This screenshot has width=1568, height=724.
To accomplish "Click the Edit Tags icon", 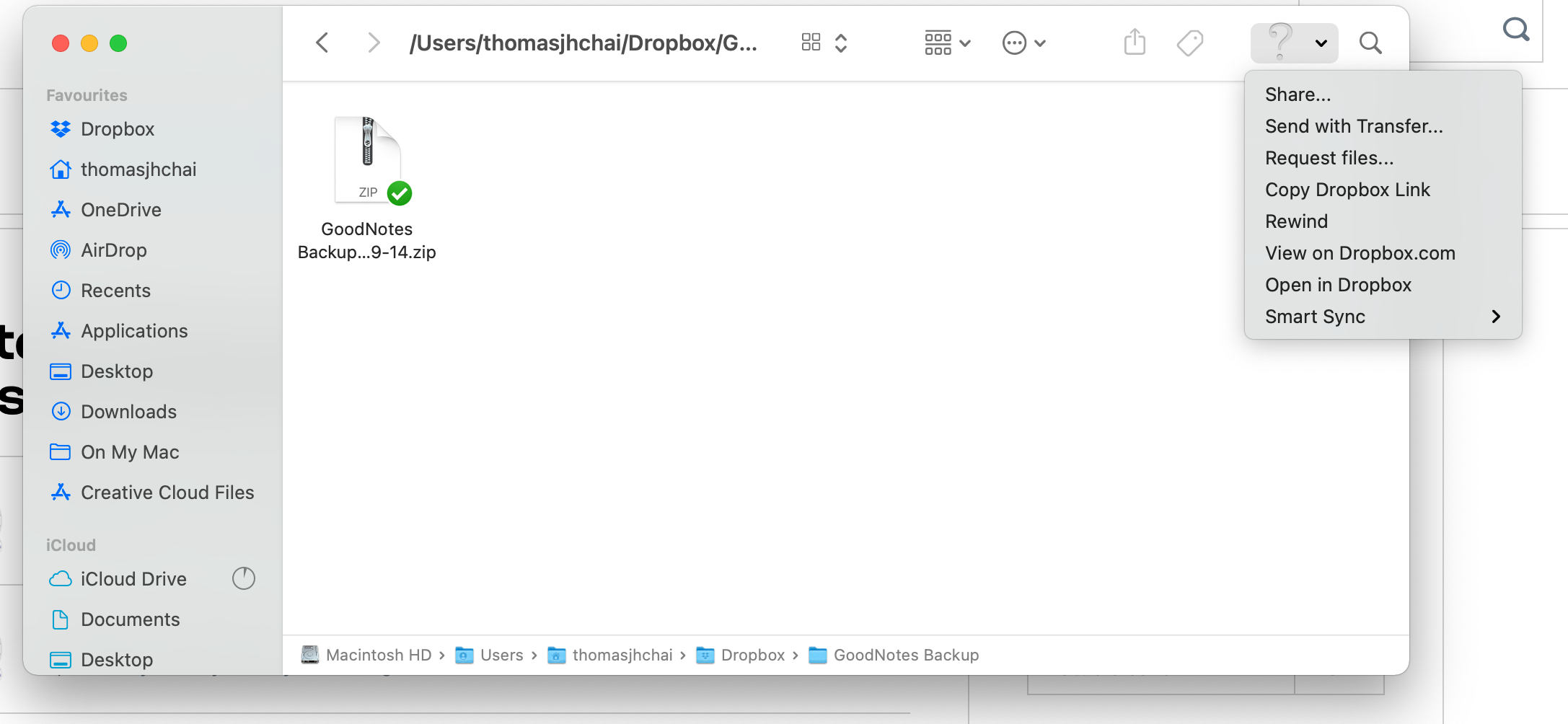I will (x=1190, y=43).
